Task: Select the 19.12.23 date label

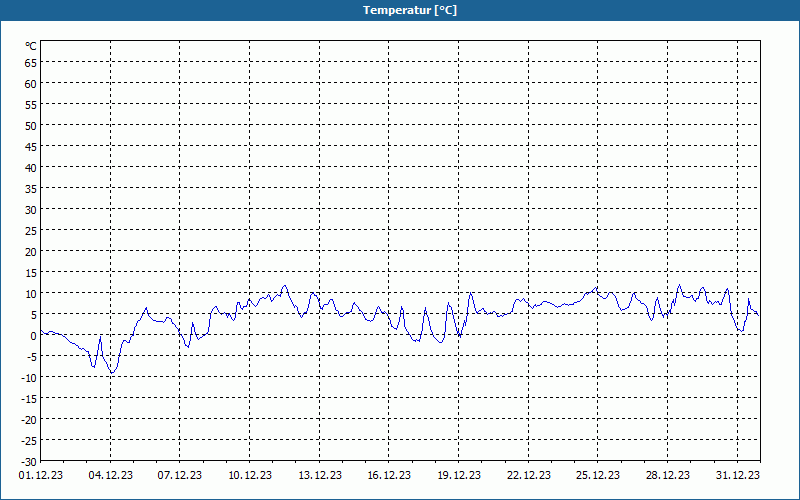Action: coord(459,475)
